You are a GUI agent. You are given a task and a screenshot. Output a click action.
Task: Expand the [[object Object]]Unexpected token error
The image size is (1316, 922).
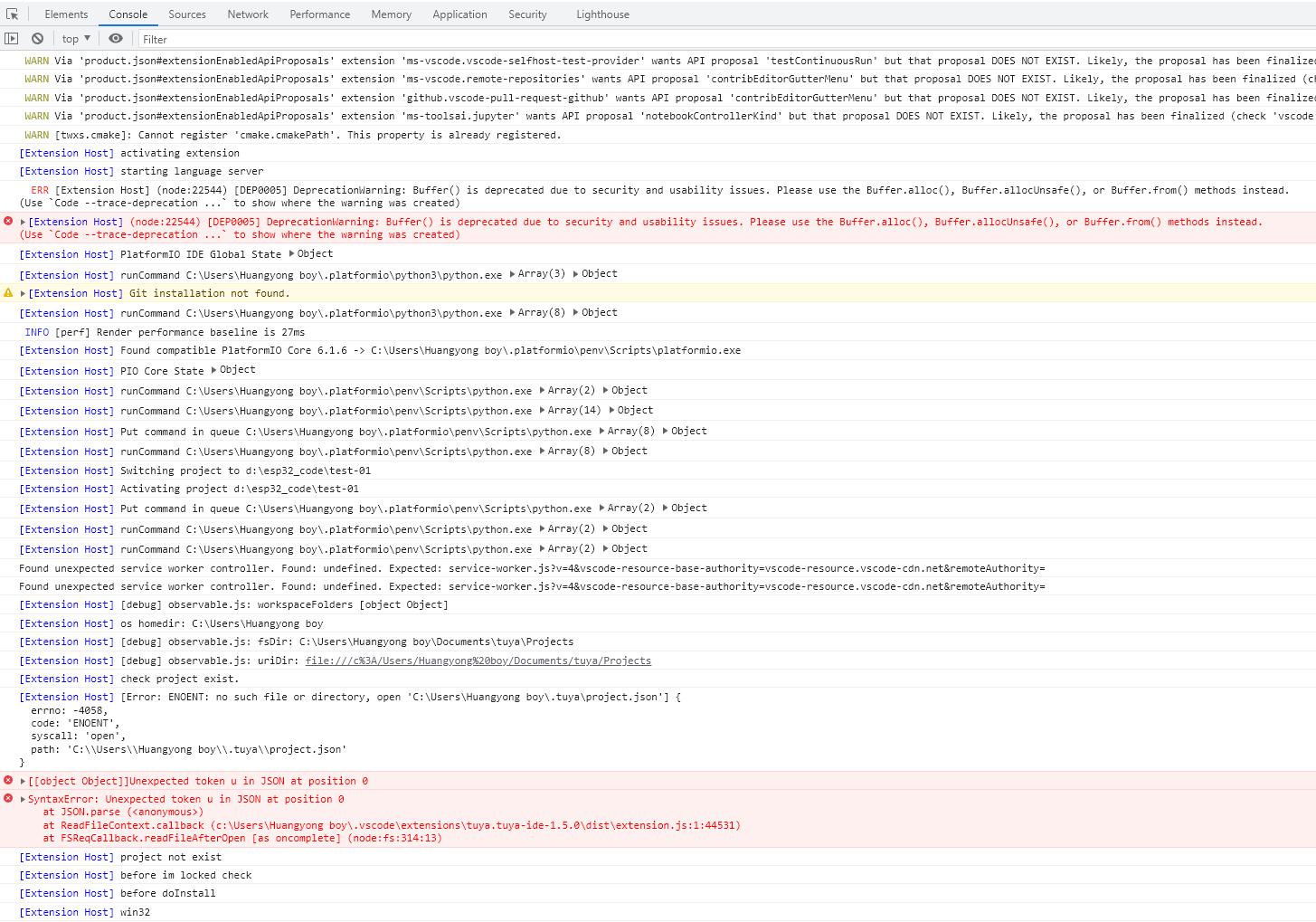(23, 781)
